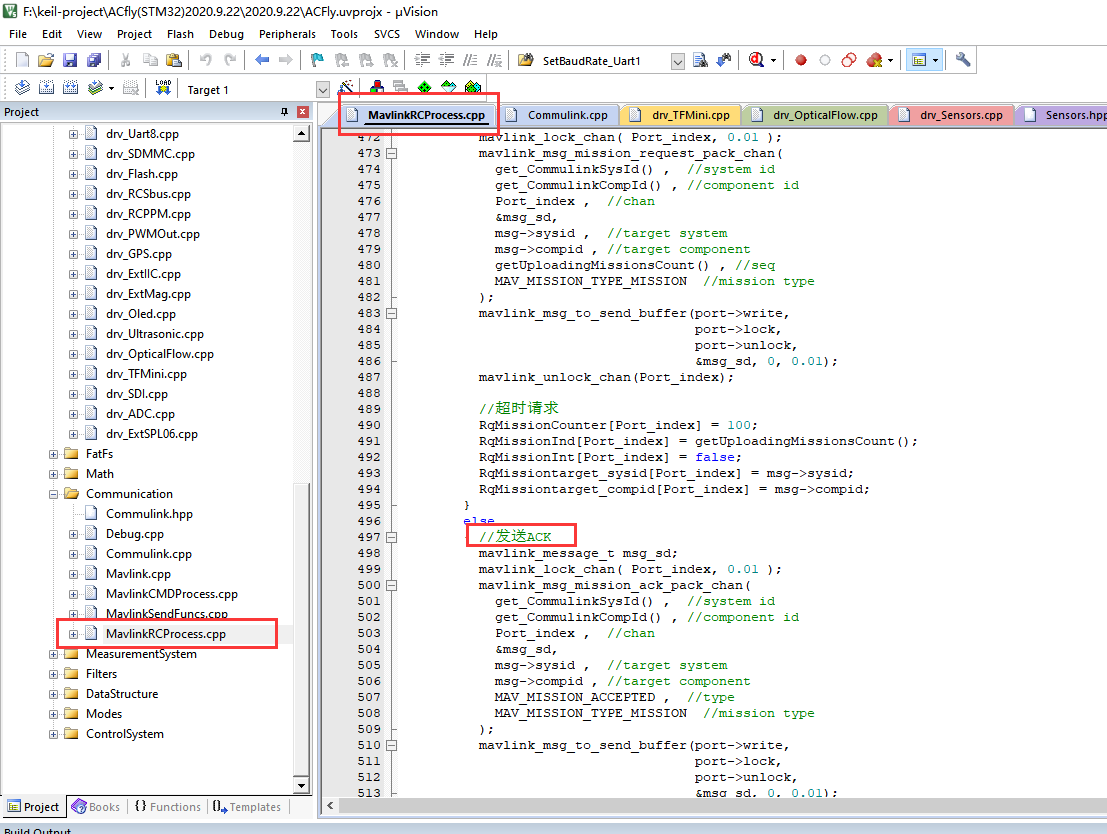
Task: Show the Functions panel tab
Action: 168,806
